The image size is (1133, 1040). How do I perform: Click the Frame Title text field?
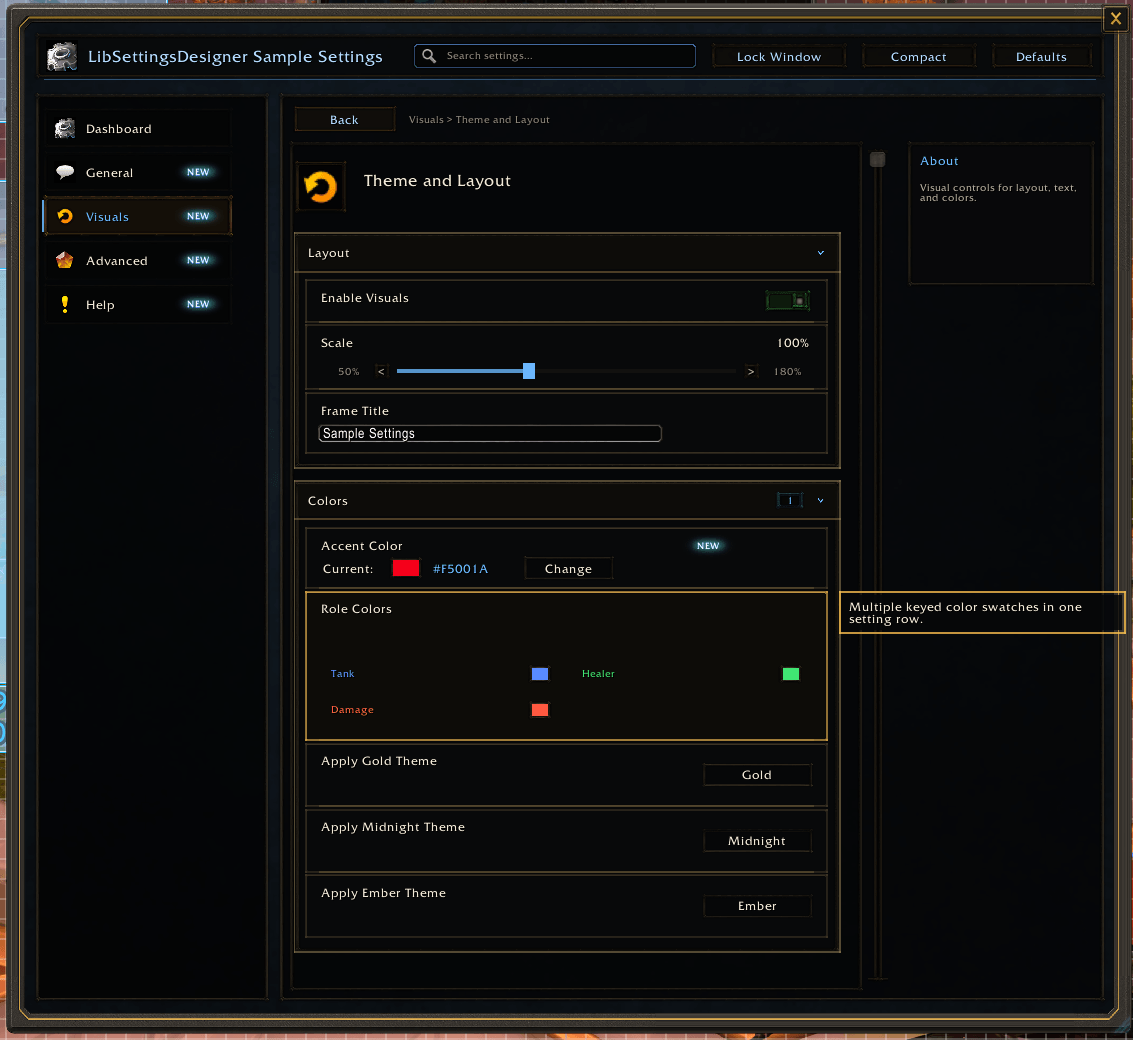490,434
